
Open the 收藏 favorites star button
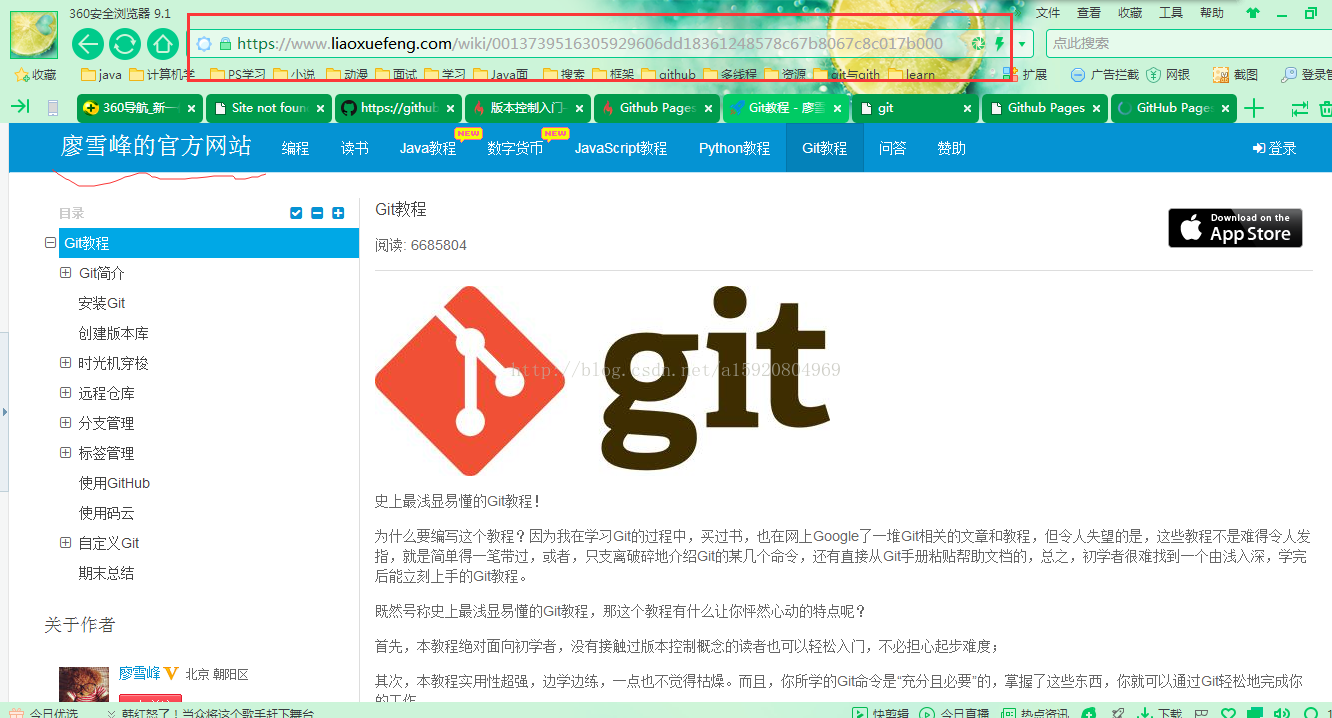point(36,74)
